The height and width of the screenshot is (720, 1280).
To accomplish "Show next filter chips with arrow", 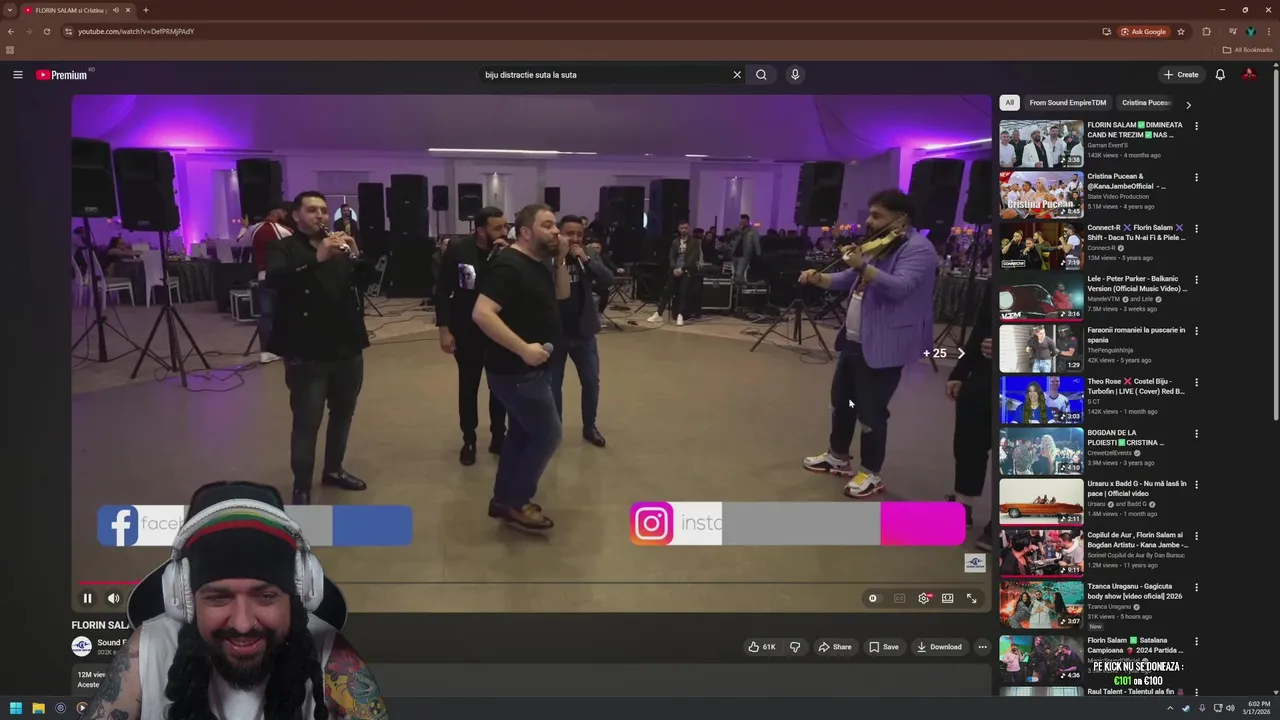I will tap(1188, 104).
